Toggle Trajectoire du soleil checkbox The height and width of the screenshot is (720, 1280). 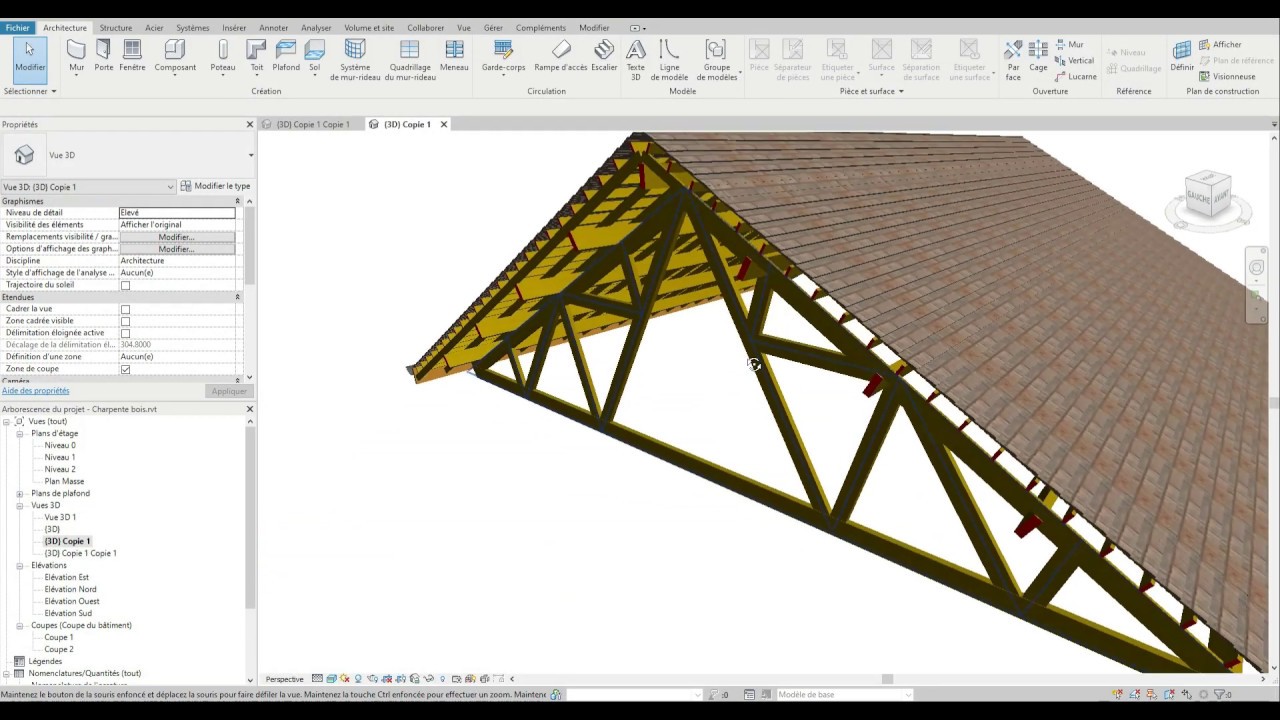coord(125,285)
